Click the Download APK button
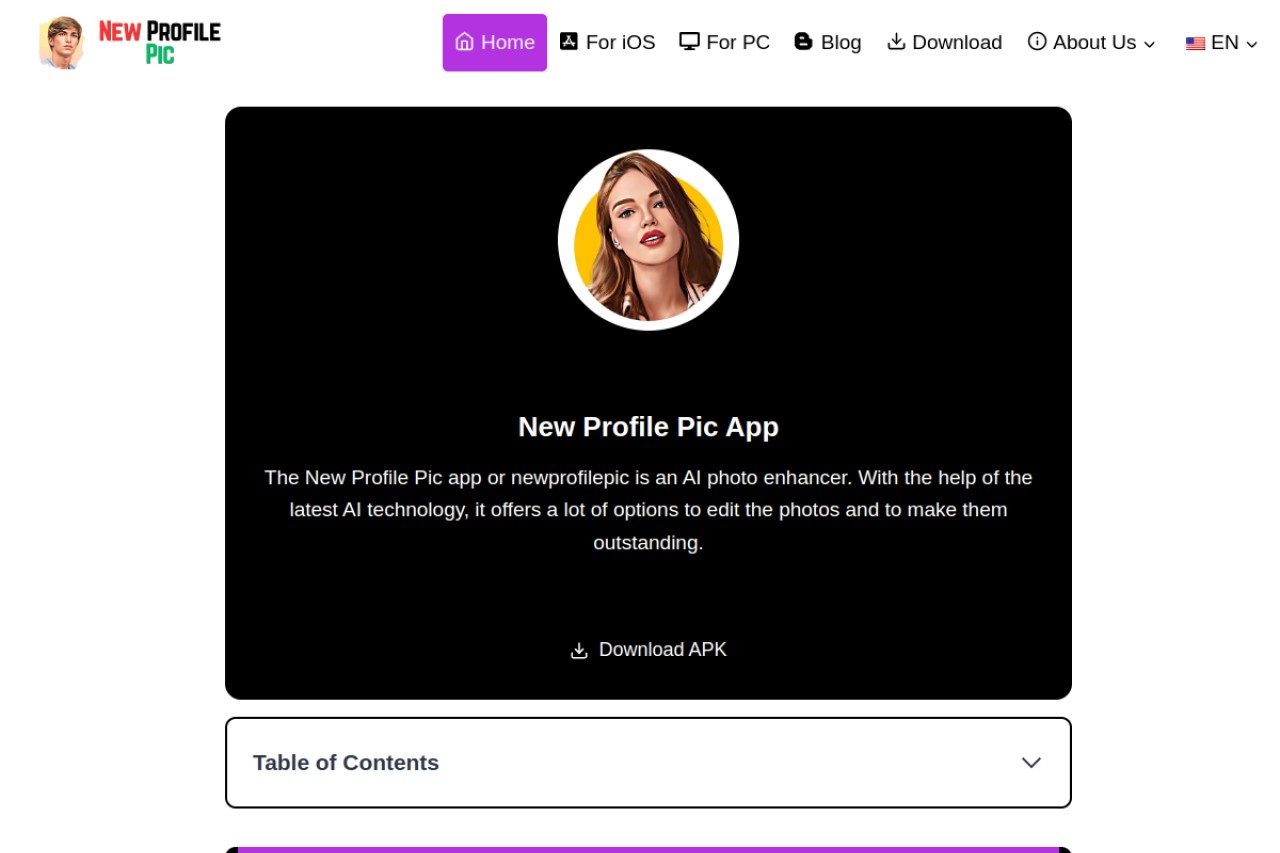 tap(648, 650)
